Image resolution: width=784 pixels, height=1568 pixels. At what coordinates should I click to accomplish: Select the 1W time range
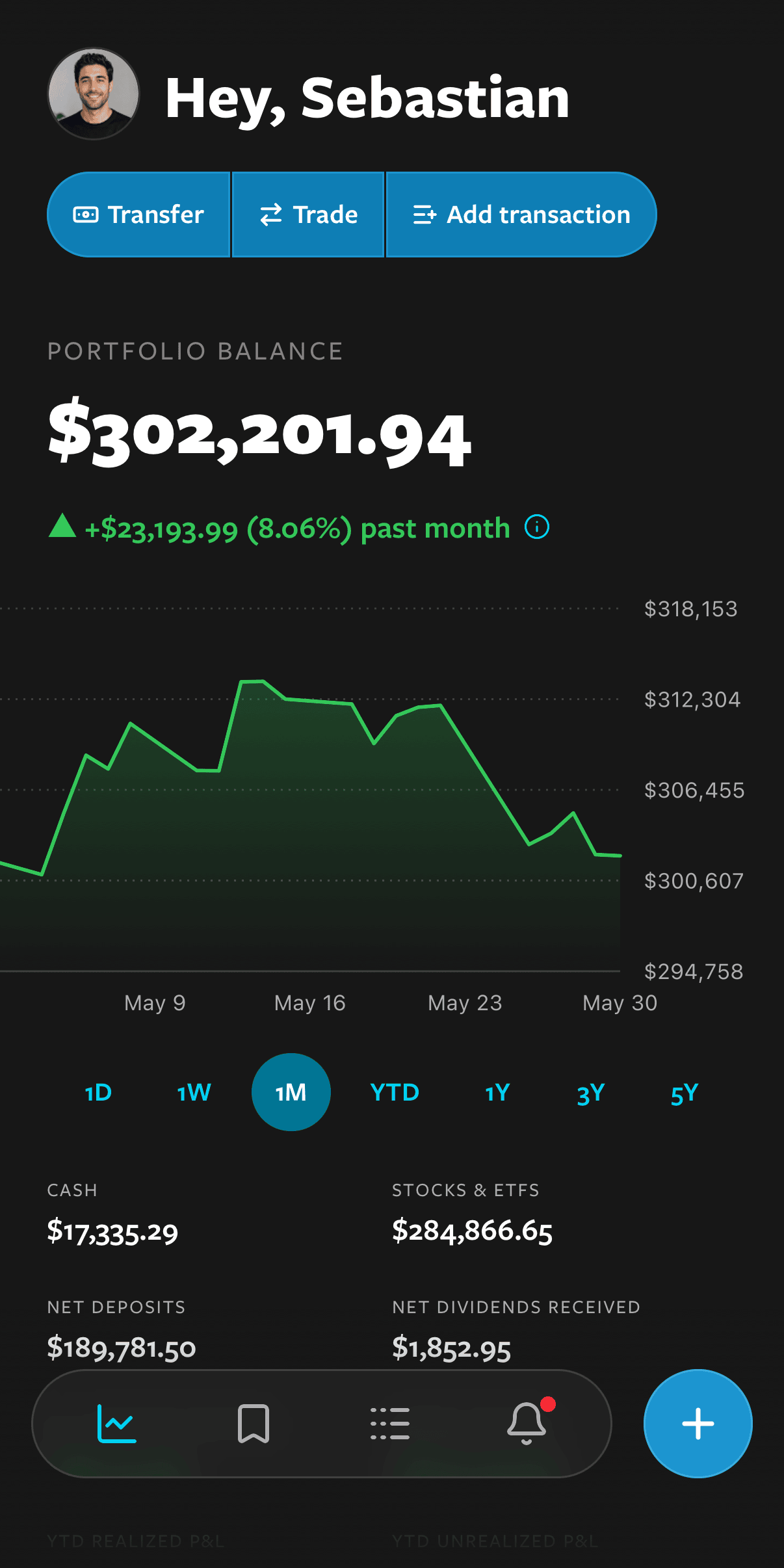click(194, 1092)
